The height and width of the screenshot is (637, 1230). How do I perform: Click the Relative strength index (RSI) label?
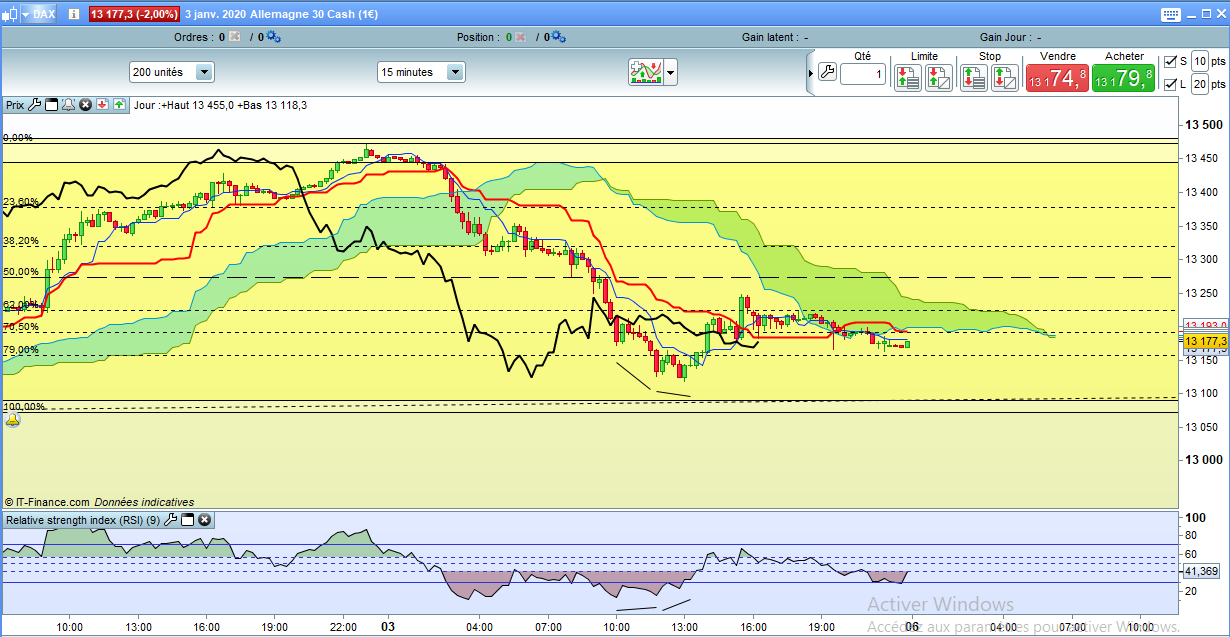(83, 519)
